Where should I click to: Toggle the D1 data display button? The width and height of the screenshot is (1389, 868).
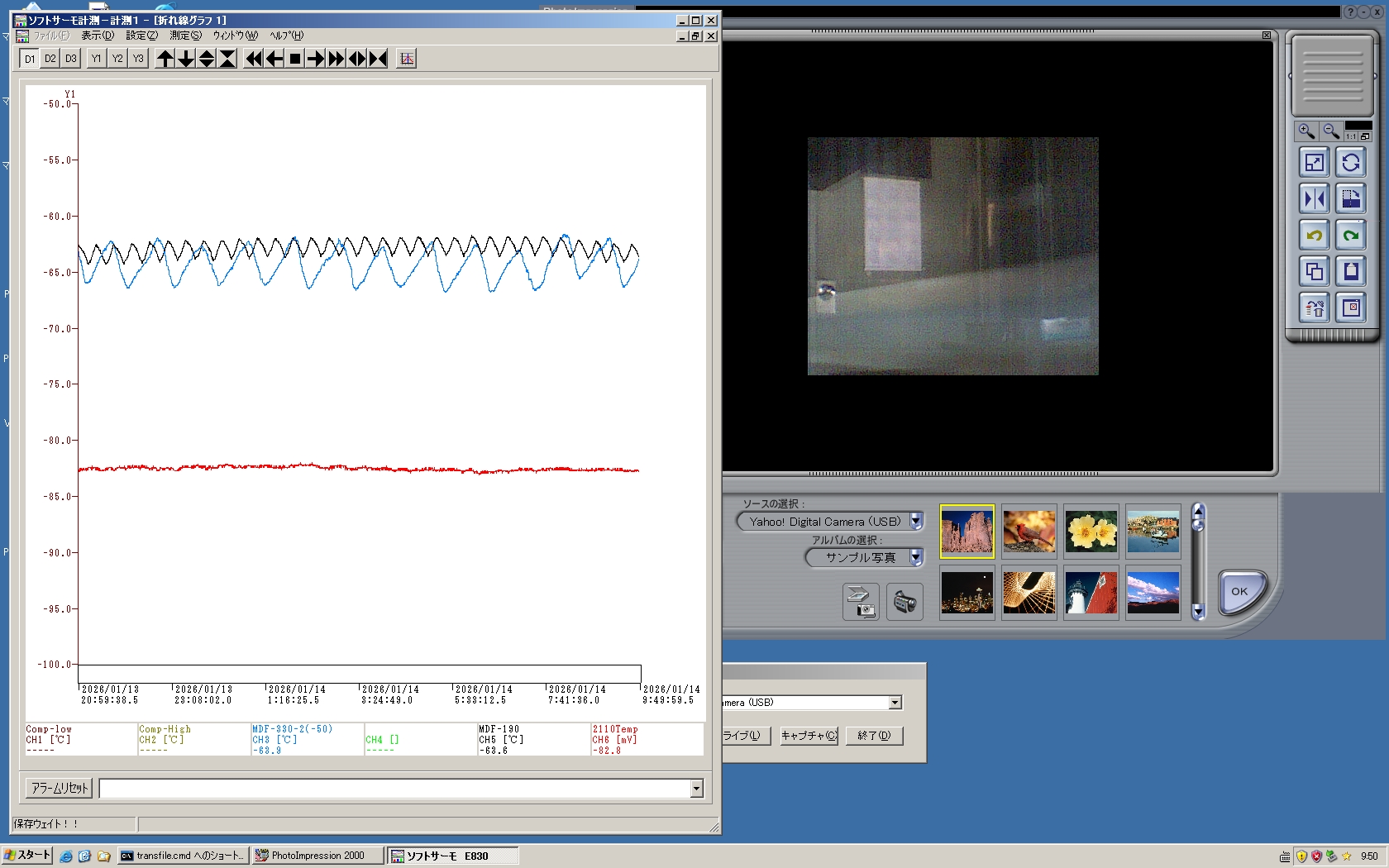coord(30,59)
